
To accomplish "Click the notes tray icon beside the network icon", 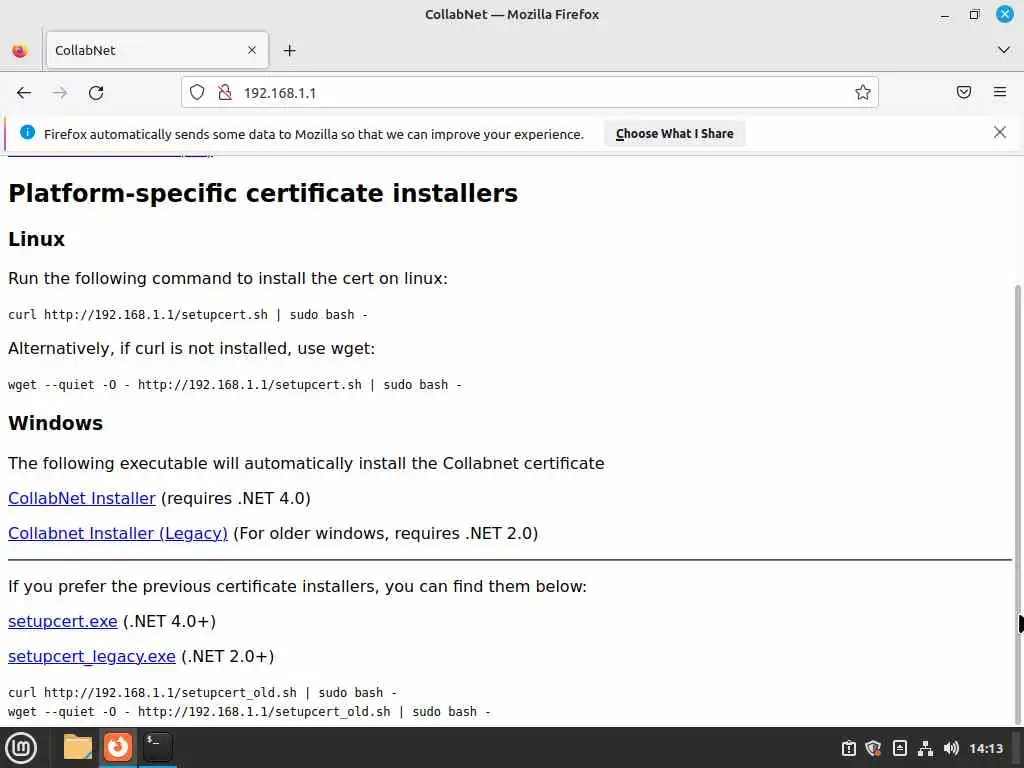I will [900, 748].
